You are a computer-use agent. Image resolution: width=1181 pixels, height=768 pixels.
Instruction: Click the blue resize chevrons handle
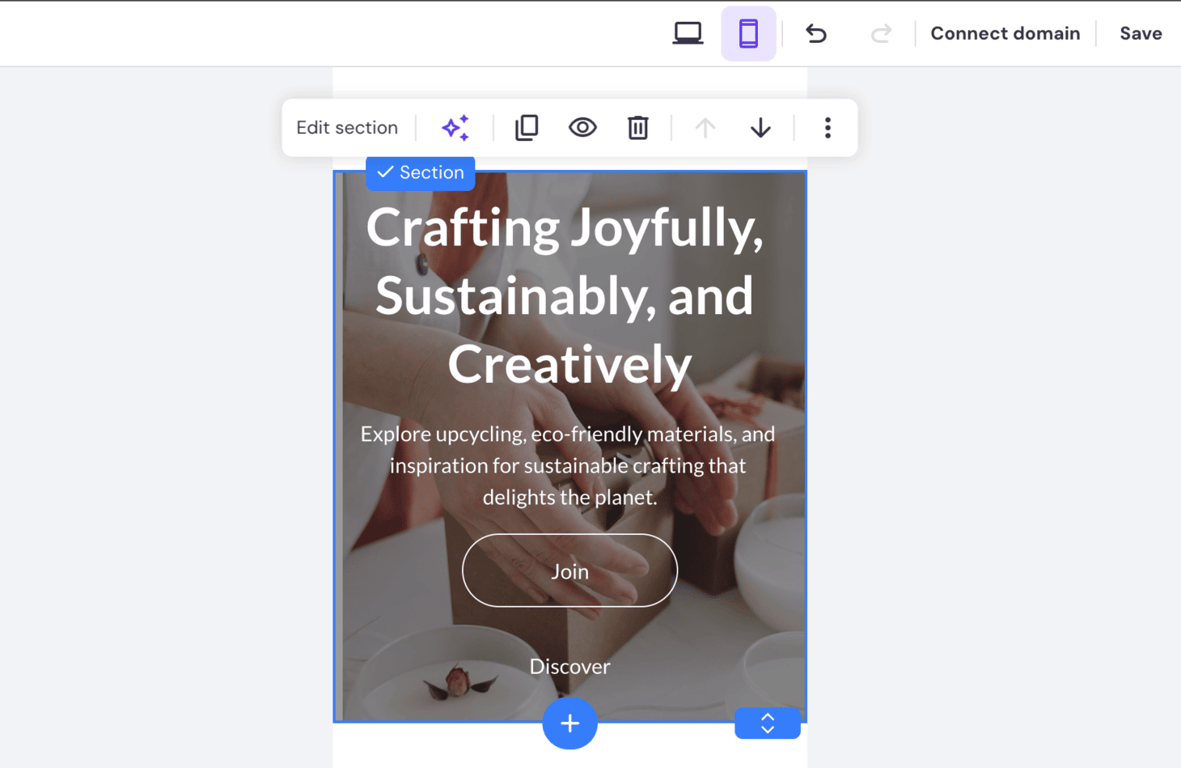pos(767,723)
